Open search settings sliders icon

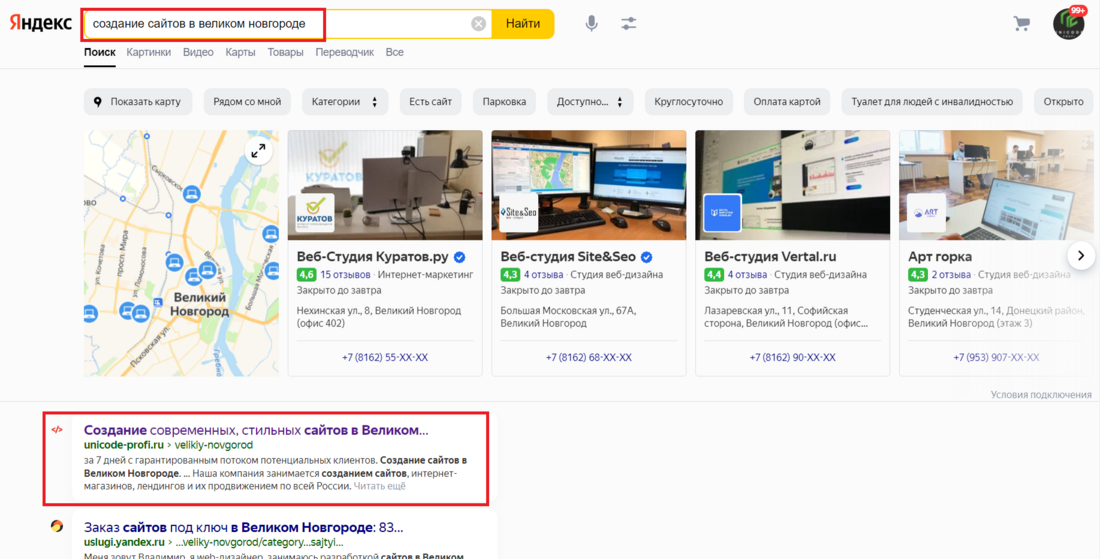[x=629, y=24]
